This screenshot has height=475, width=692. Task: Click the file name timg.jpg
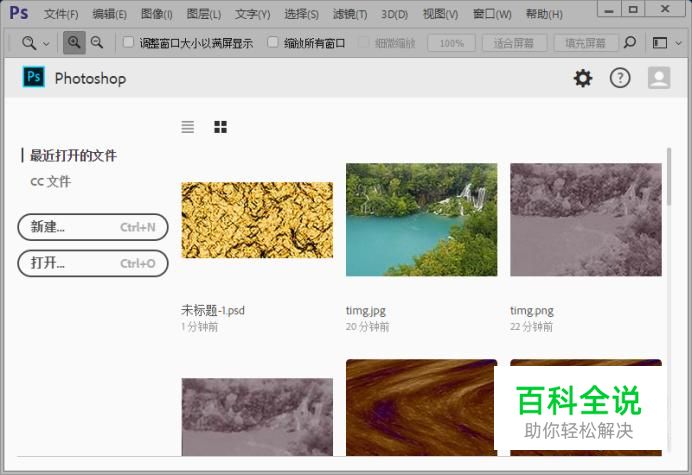[366, 311]
